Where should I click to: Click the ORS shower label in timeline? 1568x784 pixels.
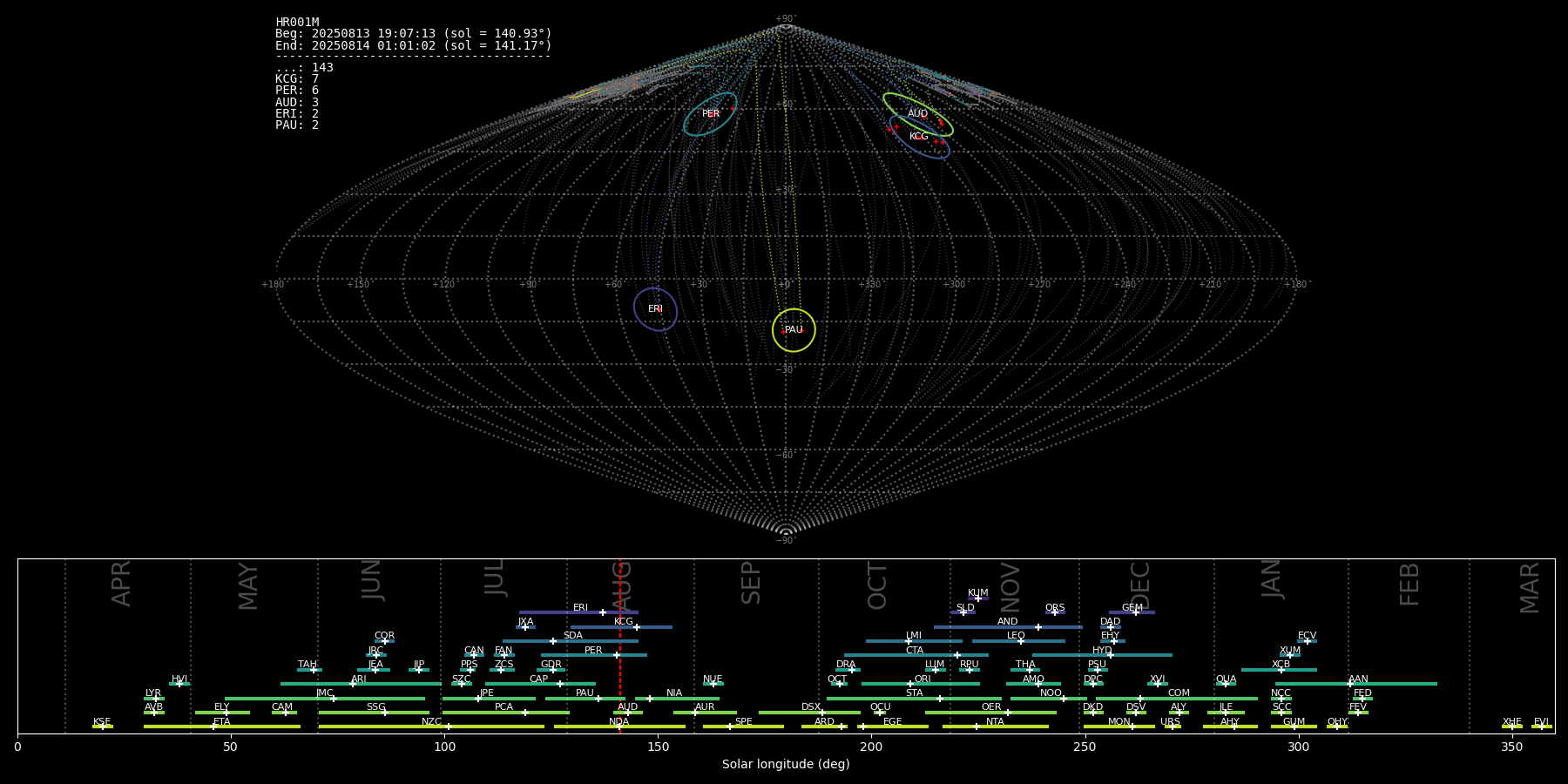tap(1055, 608)
